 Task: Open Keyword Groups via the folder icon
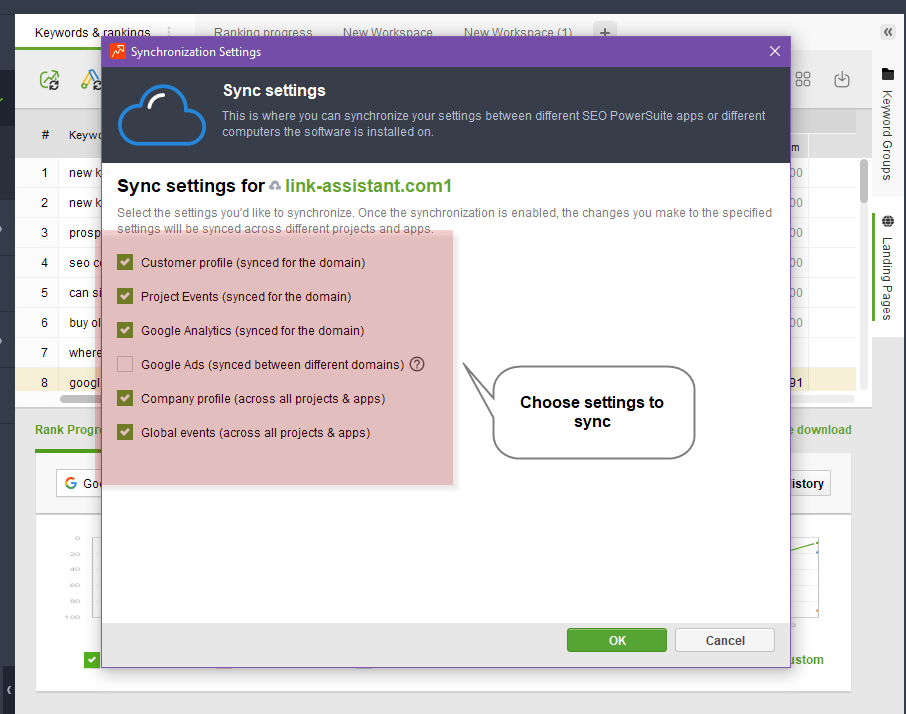(x=888, y=74)
